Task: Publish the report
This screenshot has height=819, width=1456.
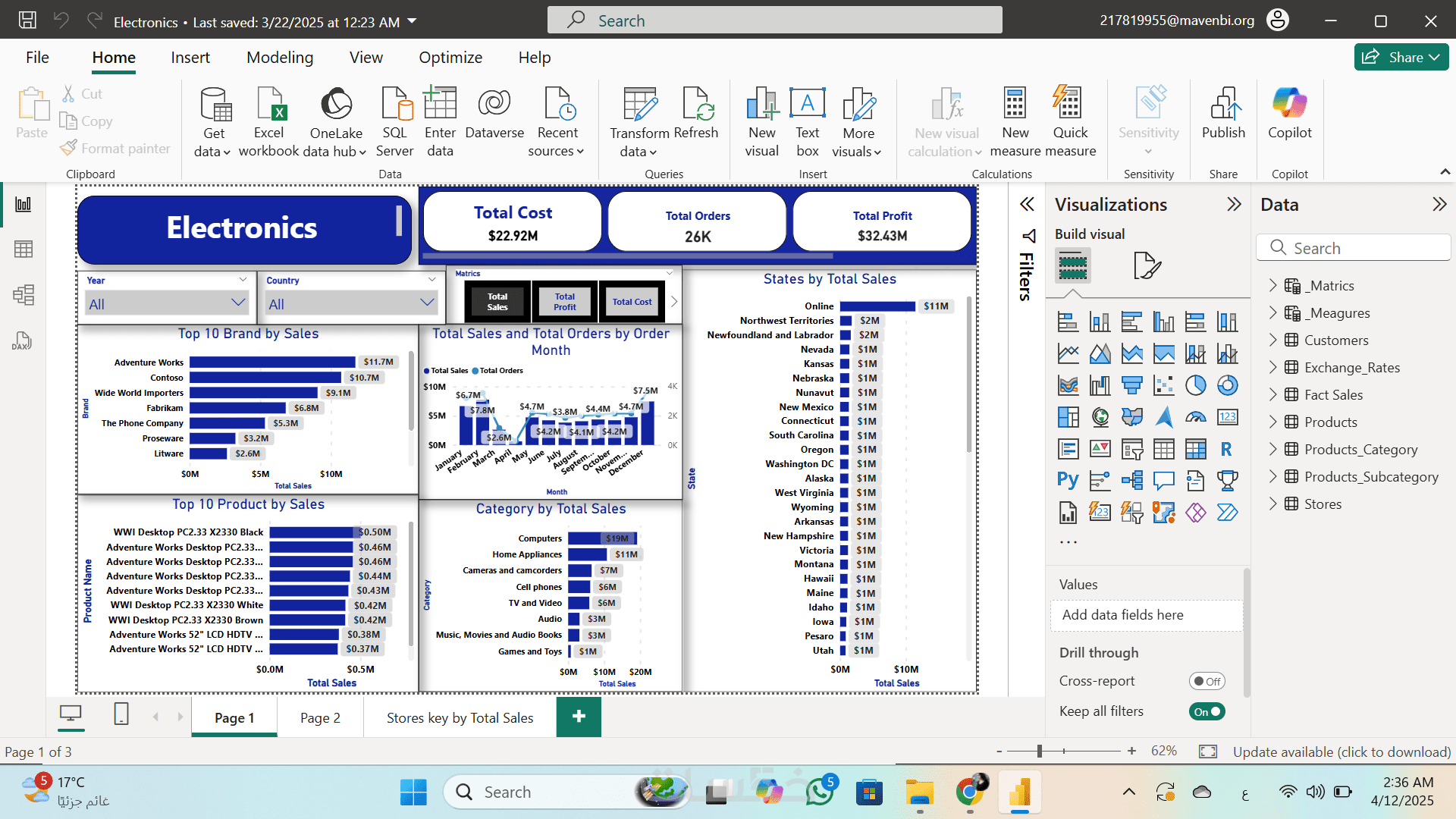Action: pyautogui.click(x=1223, y=114)
